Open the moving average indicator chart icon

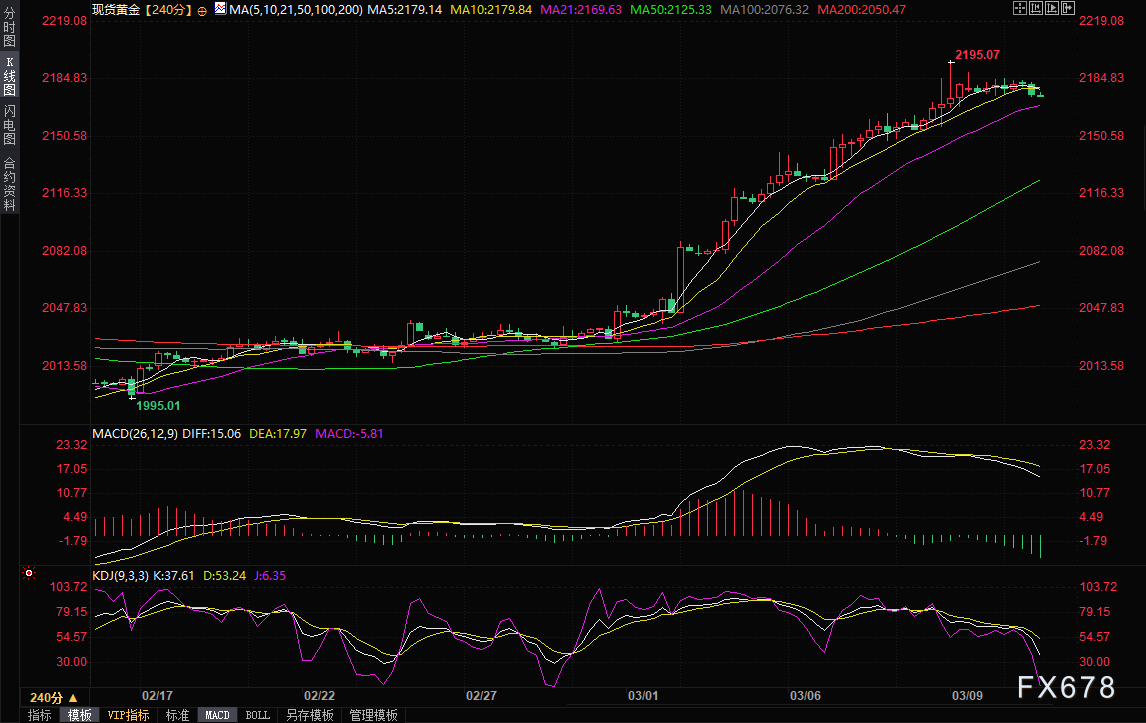220,9
